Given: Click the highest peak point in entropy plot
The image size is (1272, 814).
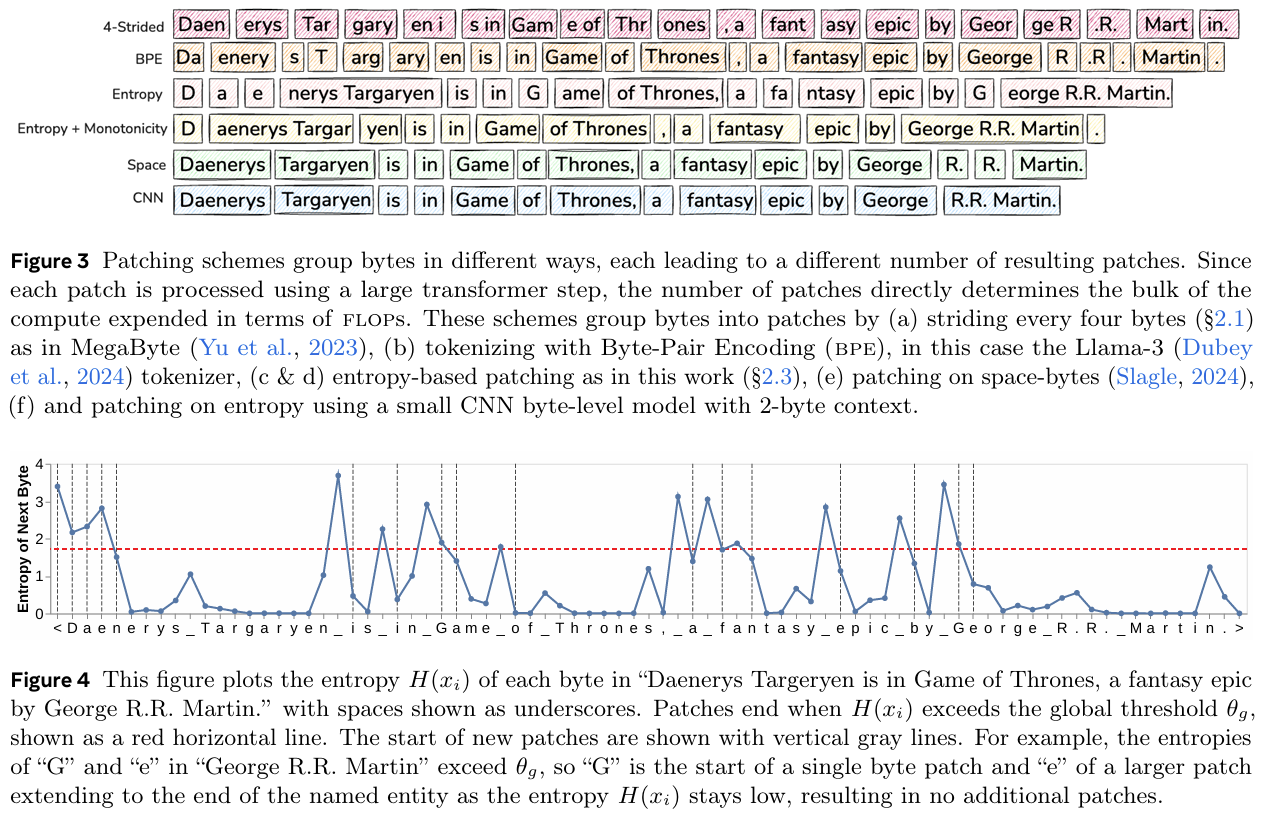Looking at the screenshot, I should pyautogui.click(x=338, y=475).
